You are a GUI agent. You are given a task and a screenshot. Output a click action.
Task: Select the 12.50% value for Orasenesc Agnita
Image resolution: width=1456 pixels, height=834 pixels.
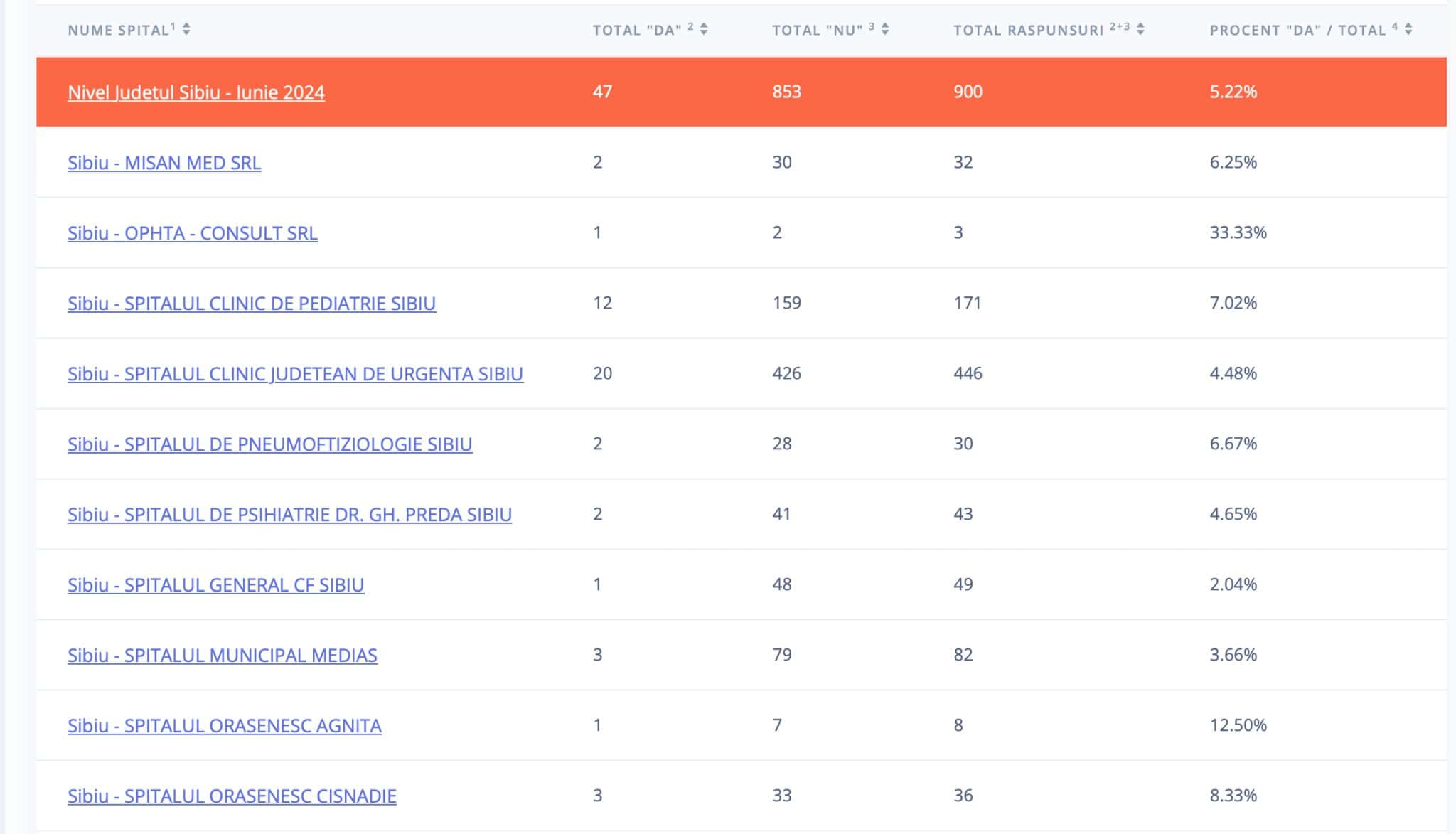pyautogui.click(x=1238, y=725)
